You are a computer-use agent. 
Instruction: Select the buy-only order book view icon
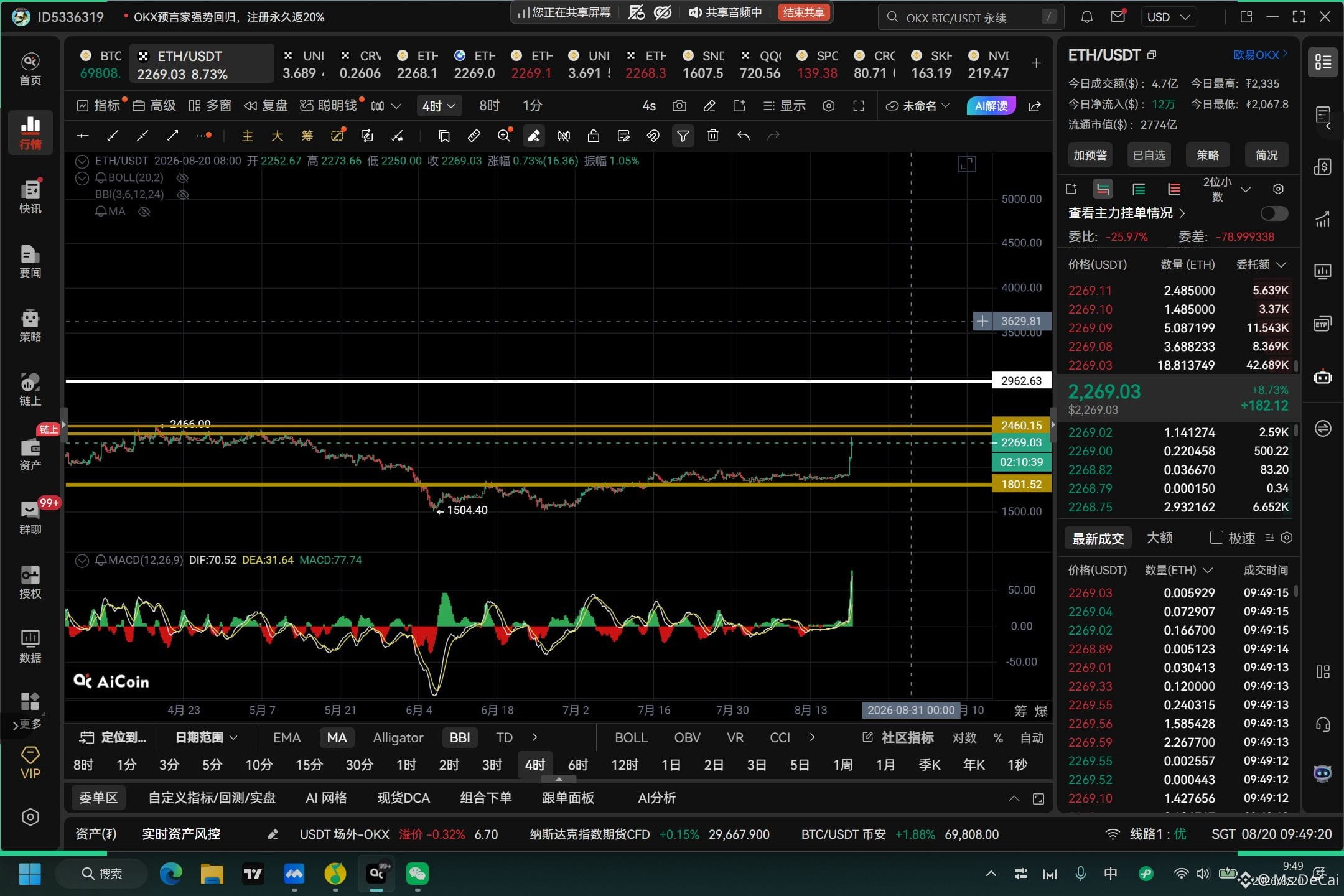point(1138,189)
